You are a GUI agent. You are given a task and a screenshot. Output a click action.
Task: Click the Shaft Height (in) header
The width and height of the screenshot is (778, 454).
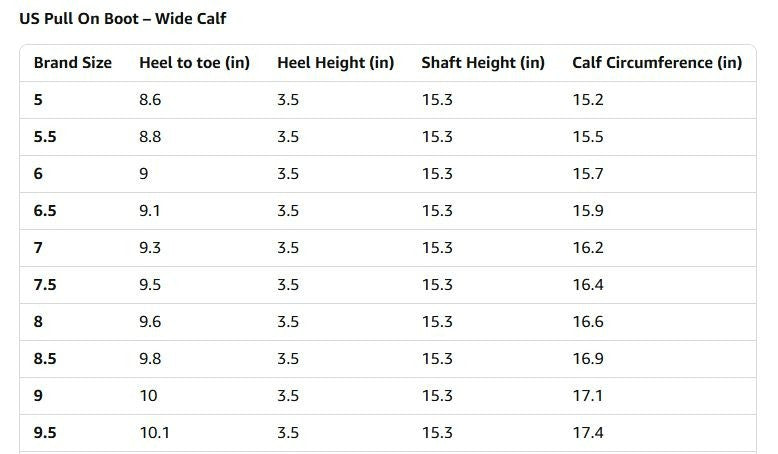483,63
